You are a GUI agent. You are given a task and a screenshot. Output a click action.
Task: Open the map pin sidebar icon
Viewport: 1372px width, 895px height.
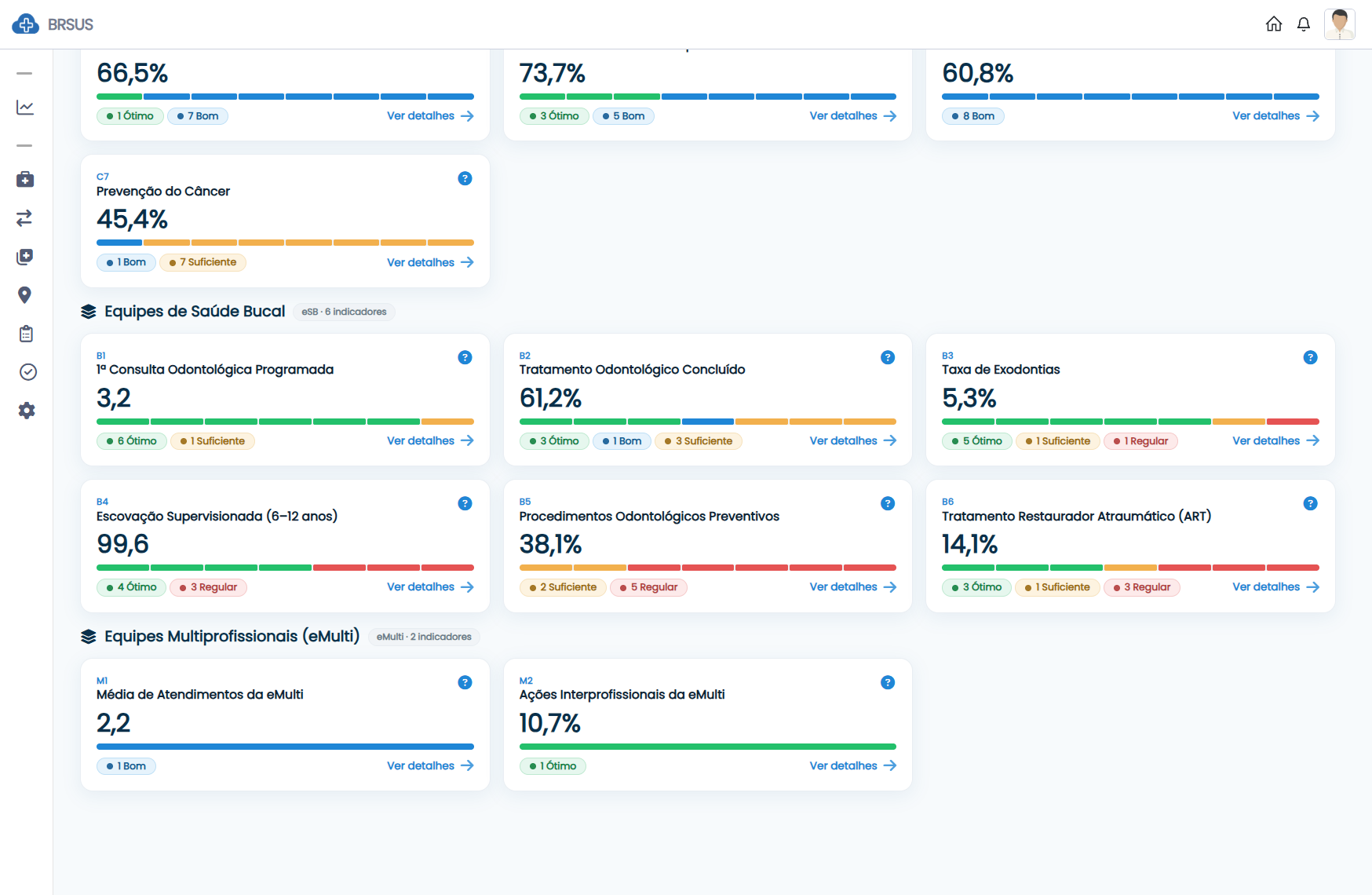(25, 295)
